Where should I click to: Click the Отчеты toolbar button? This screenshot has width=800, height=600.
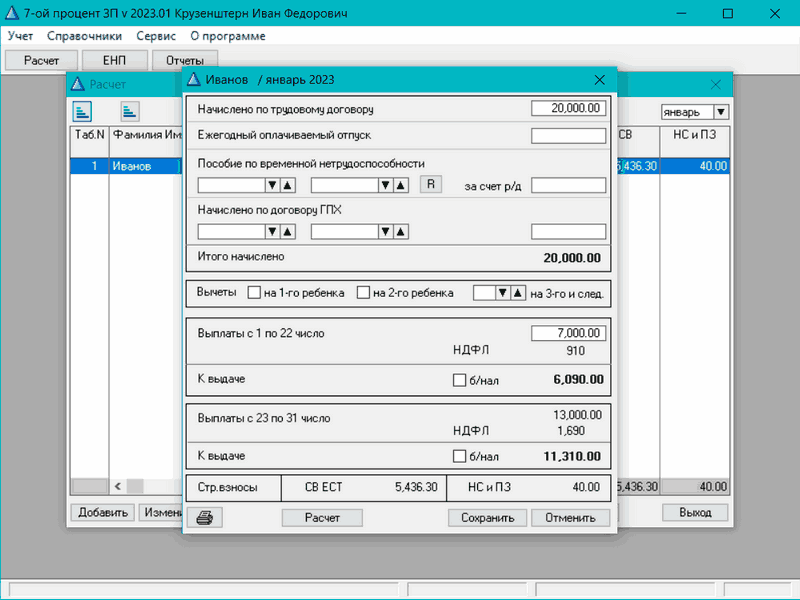[185, 60]
